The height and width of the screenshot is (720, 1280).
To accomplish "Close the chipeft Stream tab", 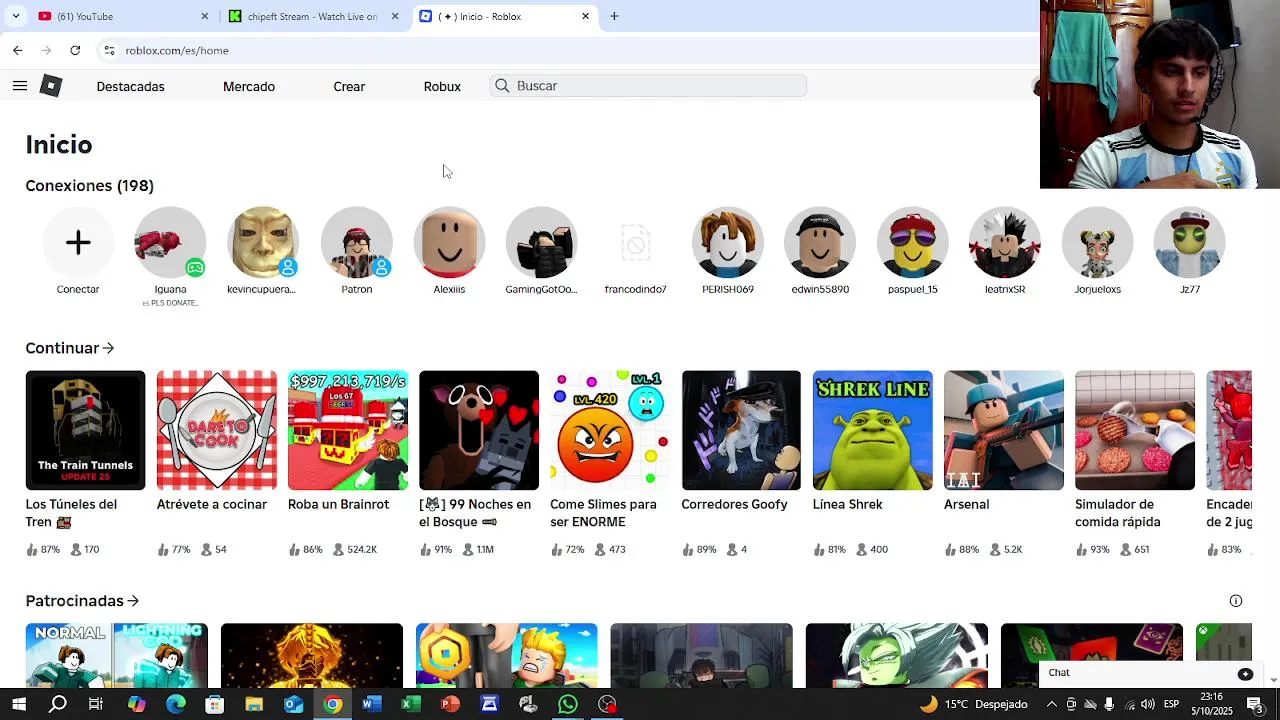I will [x=395, y=16].
